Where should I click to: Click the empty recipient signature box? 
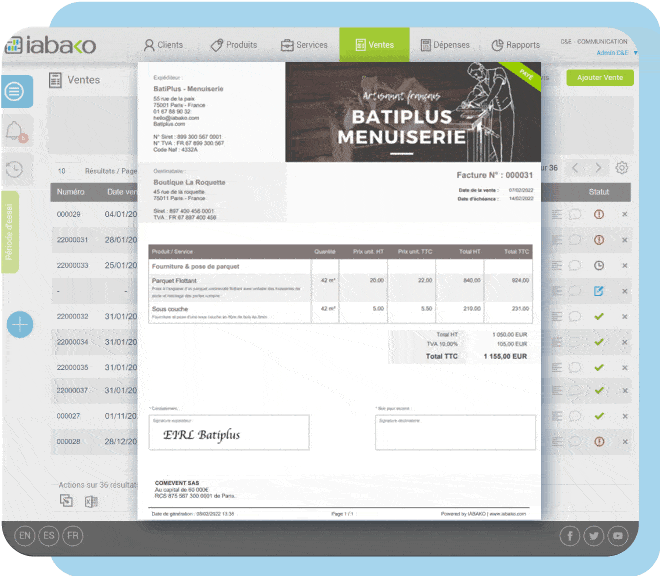[455, 432]
